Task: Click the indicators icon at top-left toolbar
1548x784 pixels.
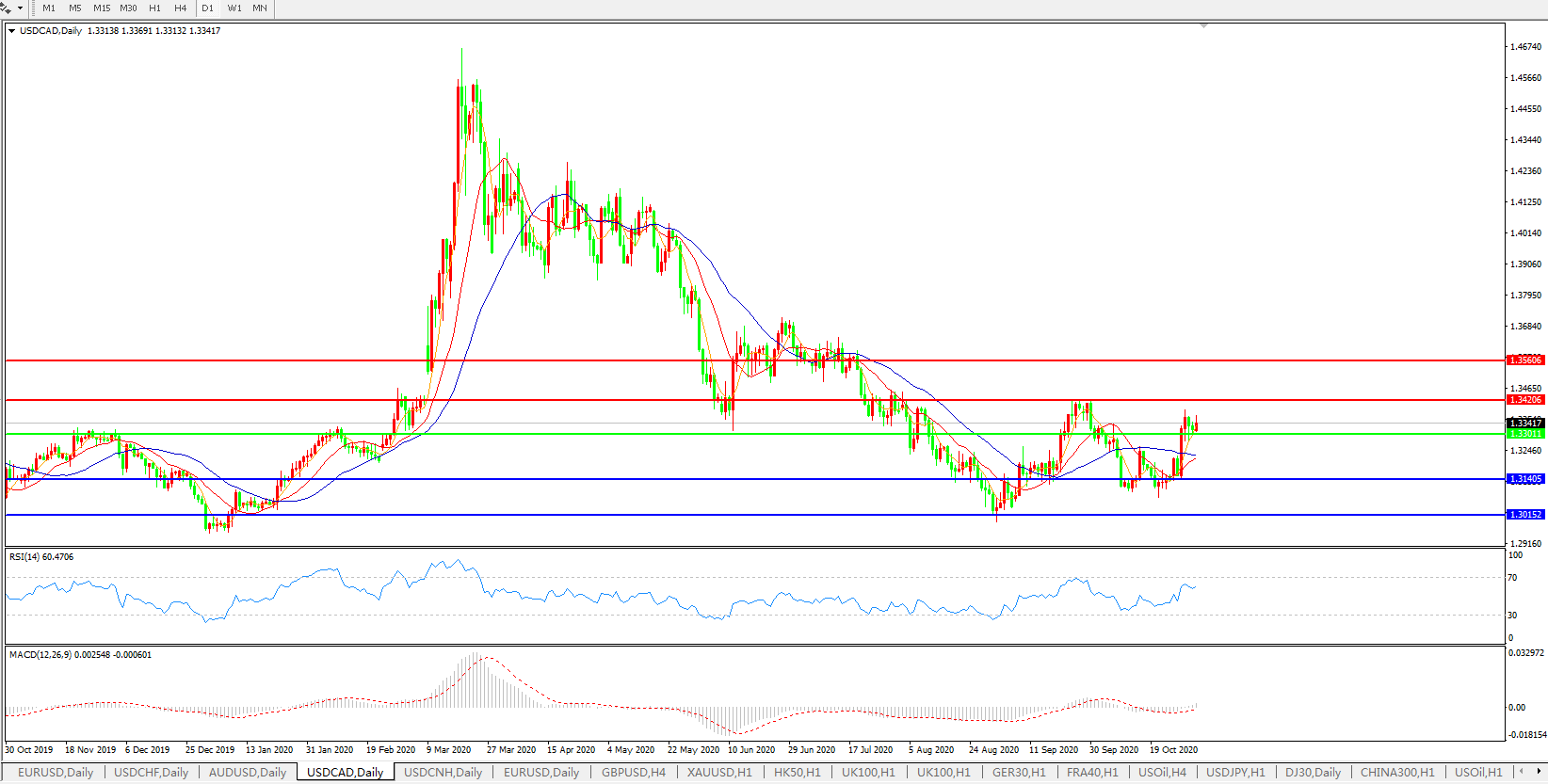Action: coord(6,8)
